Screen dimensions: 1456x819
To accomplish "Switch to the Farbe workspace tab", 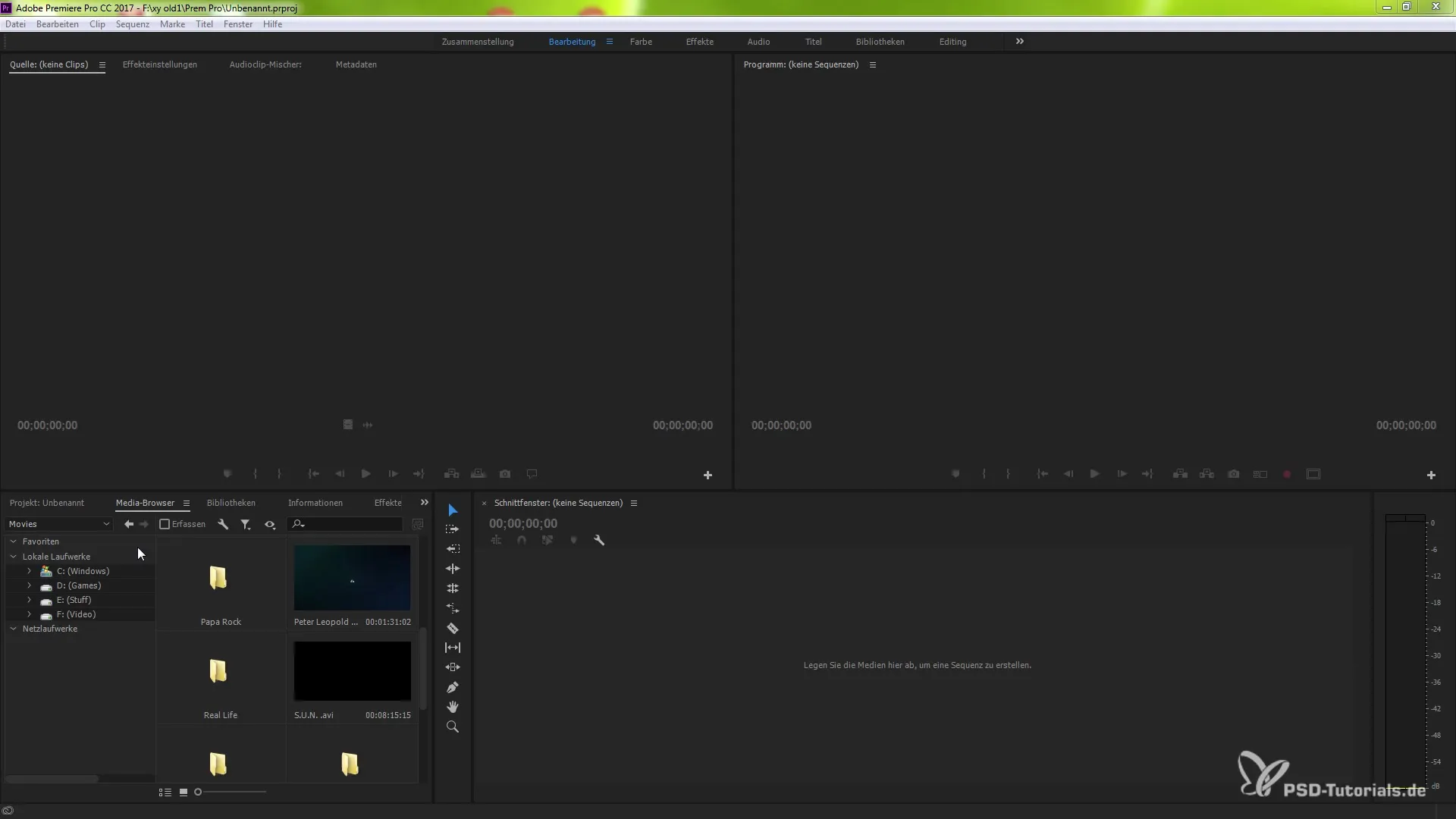I will [x=641, y=42].
